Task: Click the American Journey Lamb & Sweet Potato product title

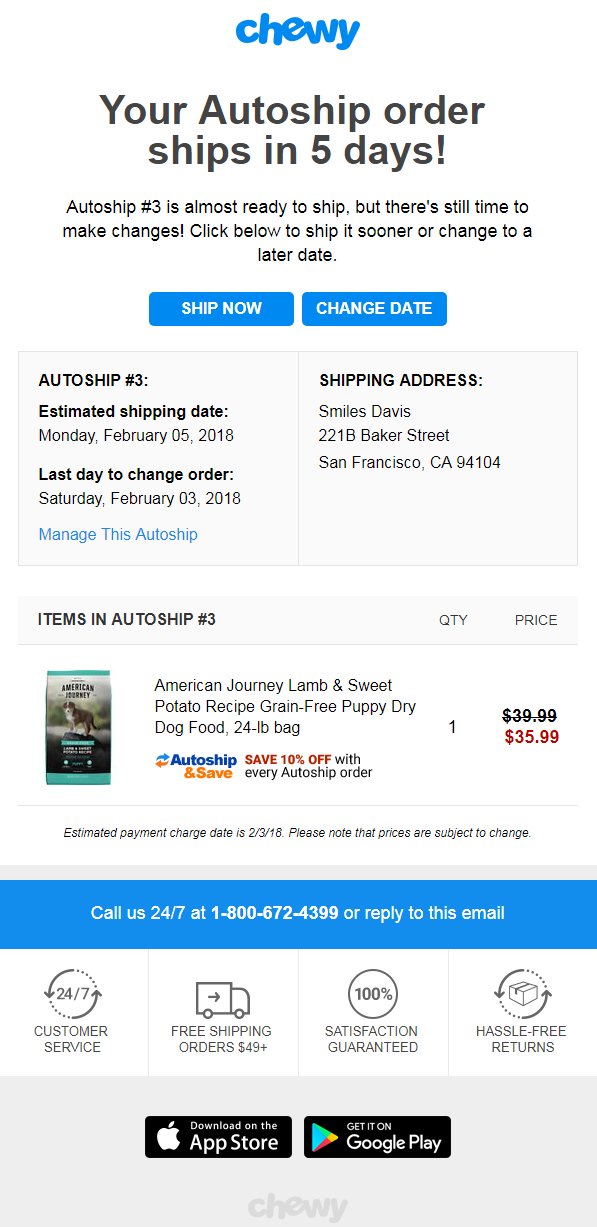Action: (285, 706)
